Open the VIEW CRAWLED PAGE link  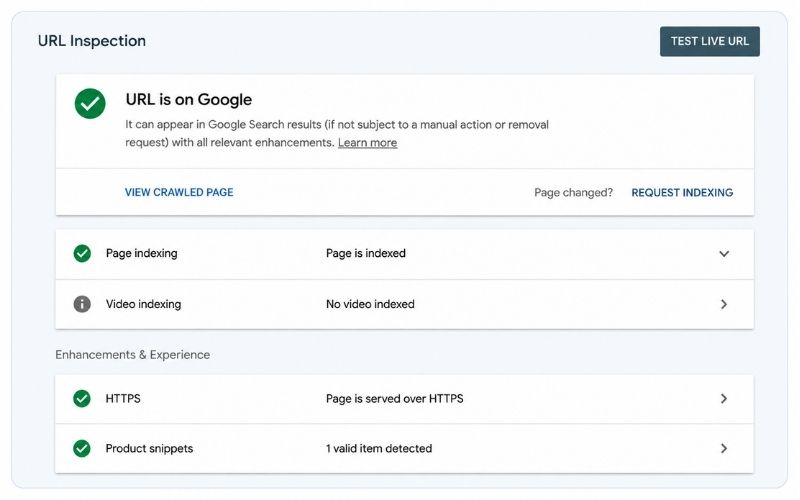coord(179,192)
